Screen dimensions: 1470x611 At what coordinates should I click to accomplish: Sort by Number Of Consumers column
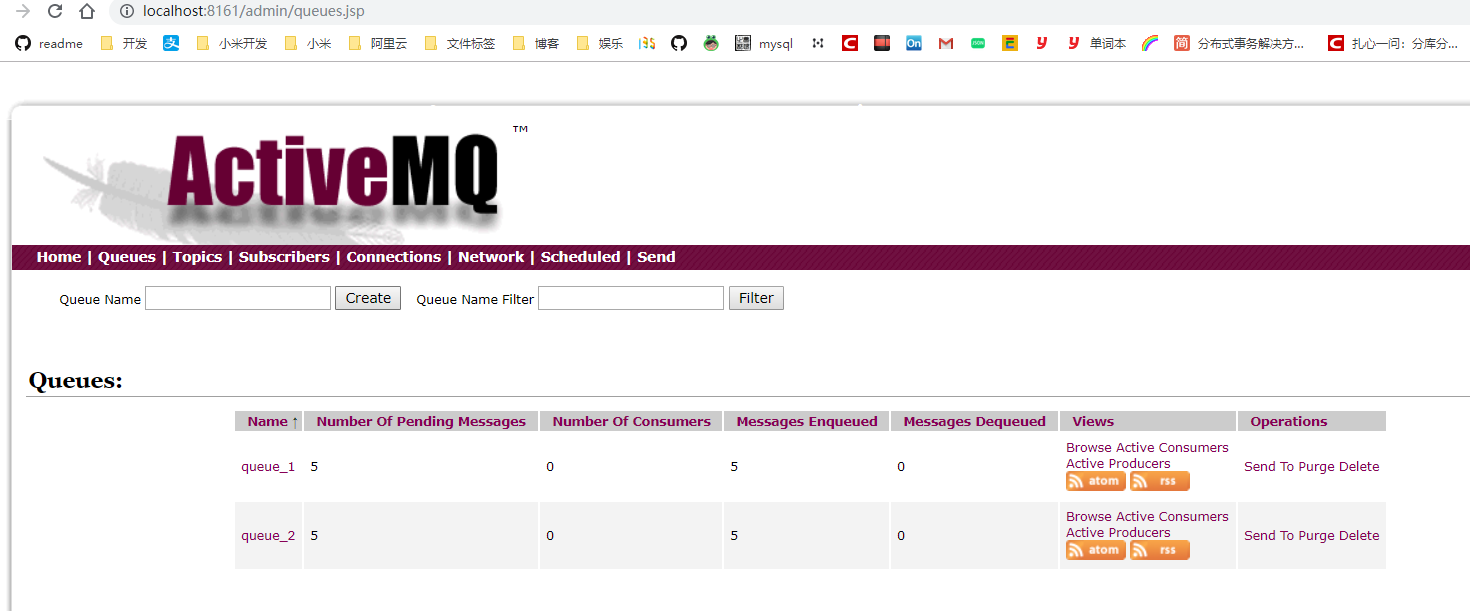pyautogui.click(x=632, y=421)
